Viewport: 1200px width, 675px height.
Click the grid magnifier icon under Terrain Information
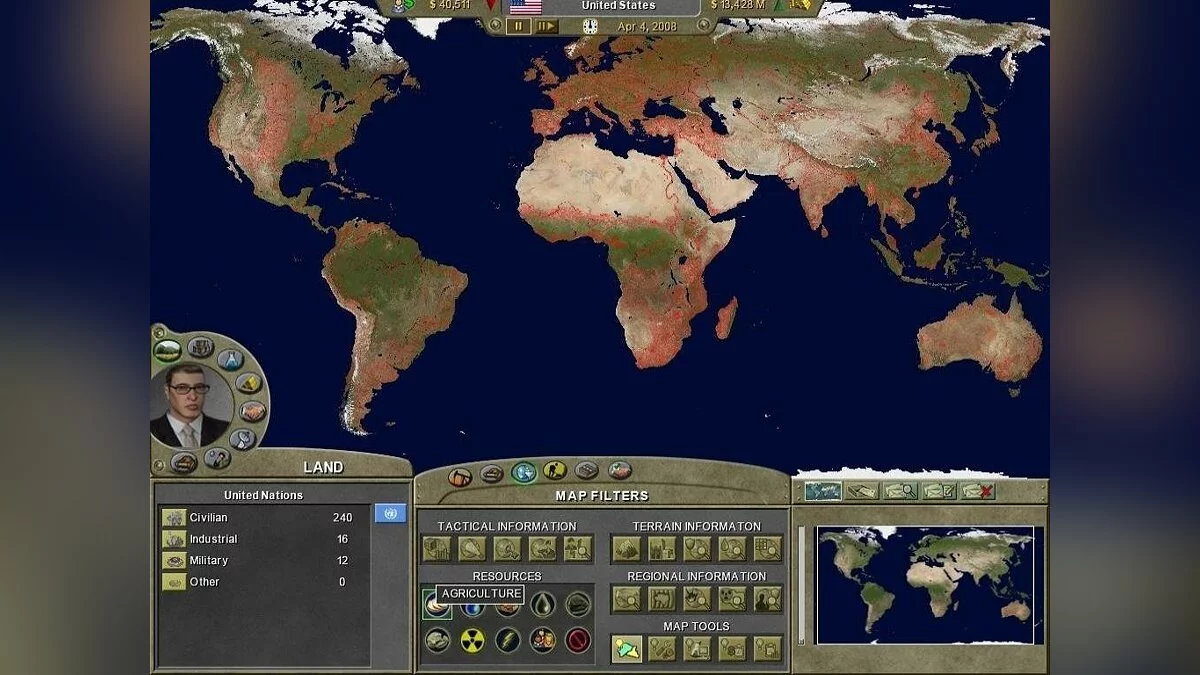tap(767, 548)
